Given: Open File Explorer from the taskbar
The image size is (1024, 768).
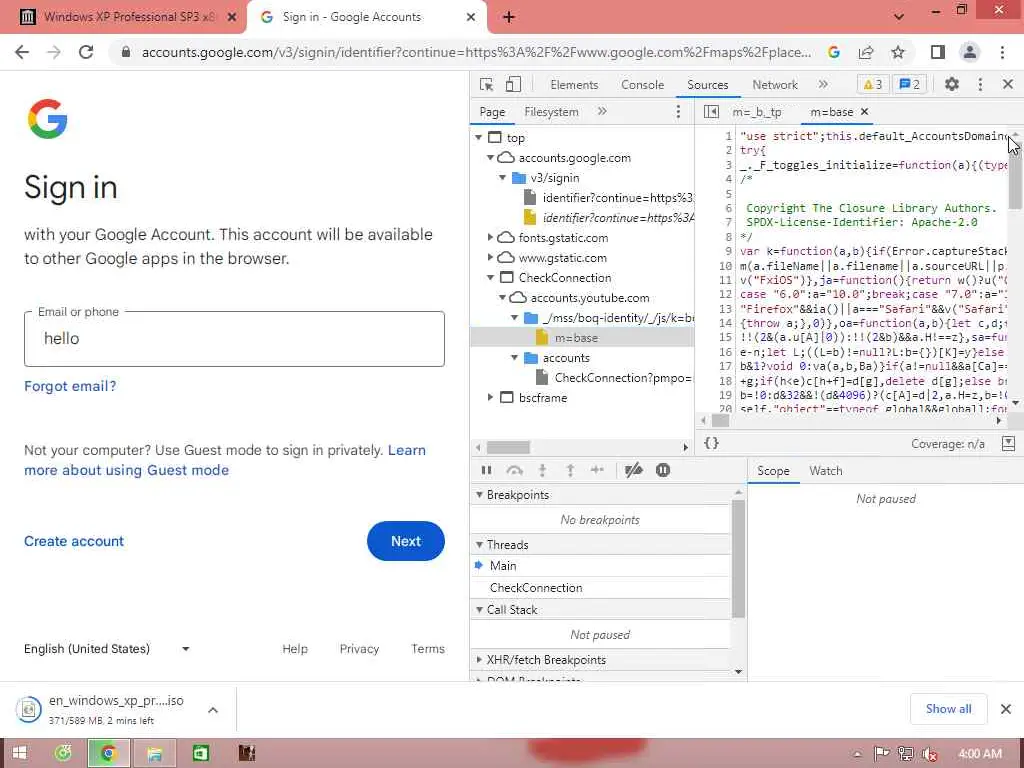Looking at the screenshot, I should click(155, 753).
